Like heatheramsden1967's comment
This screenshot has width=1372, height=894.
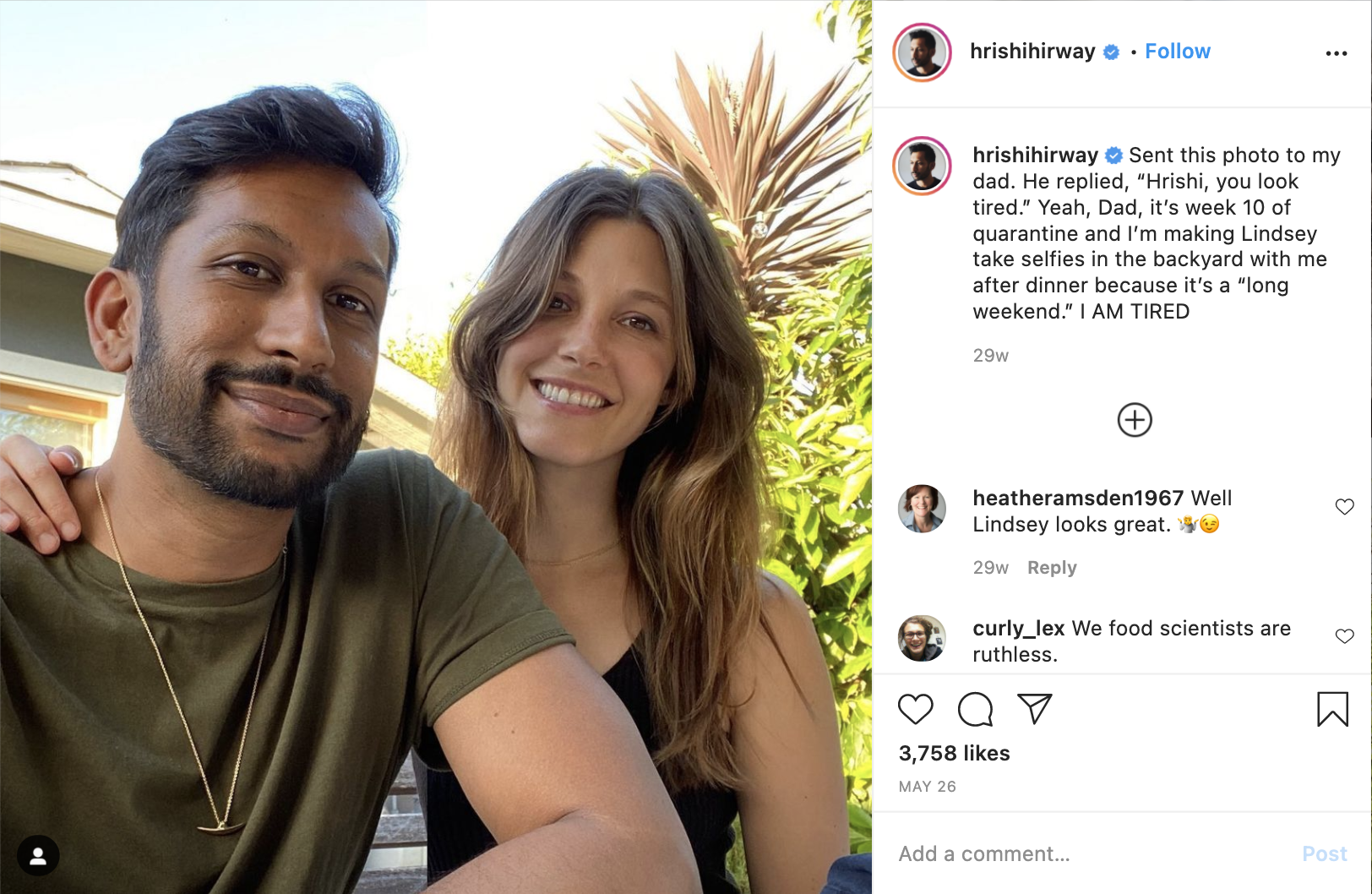coord(1344,506)
